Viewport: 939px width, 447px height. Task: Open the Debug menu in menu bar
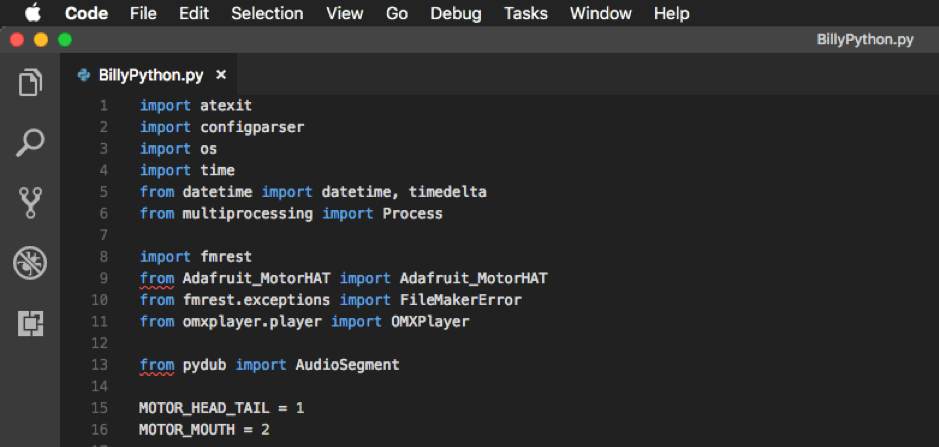(x=456, y=13)
